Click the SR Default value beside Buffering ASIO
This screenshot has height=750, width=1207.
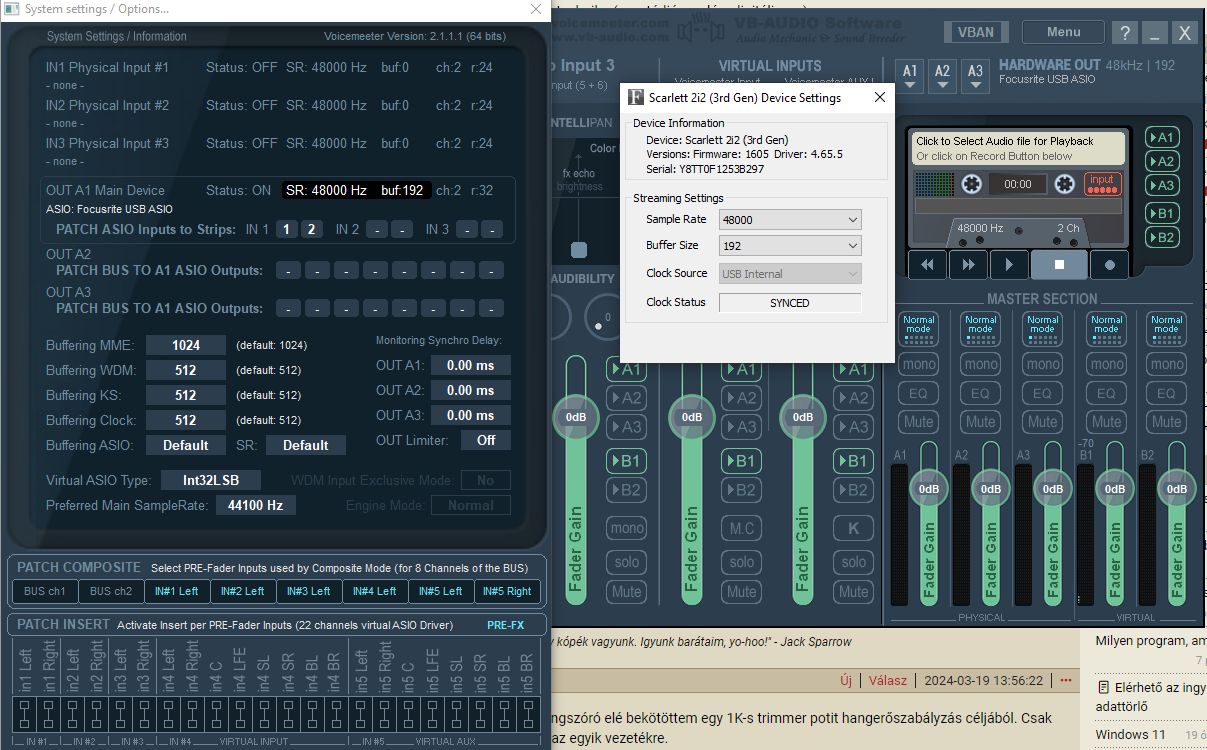coord(305,445)
